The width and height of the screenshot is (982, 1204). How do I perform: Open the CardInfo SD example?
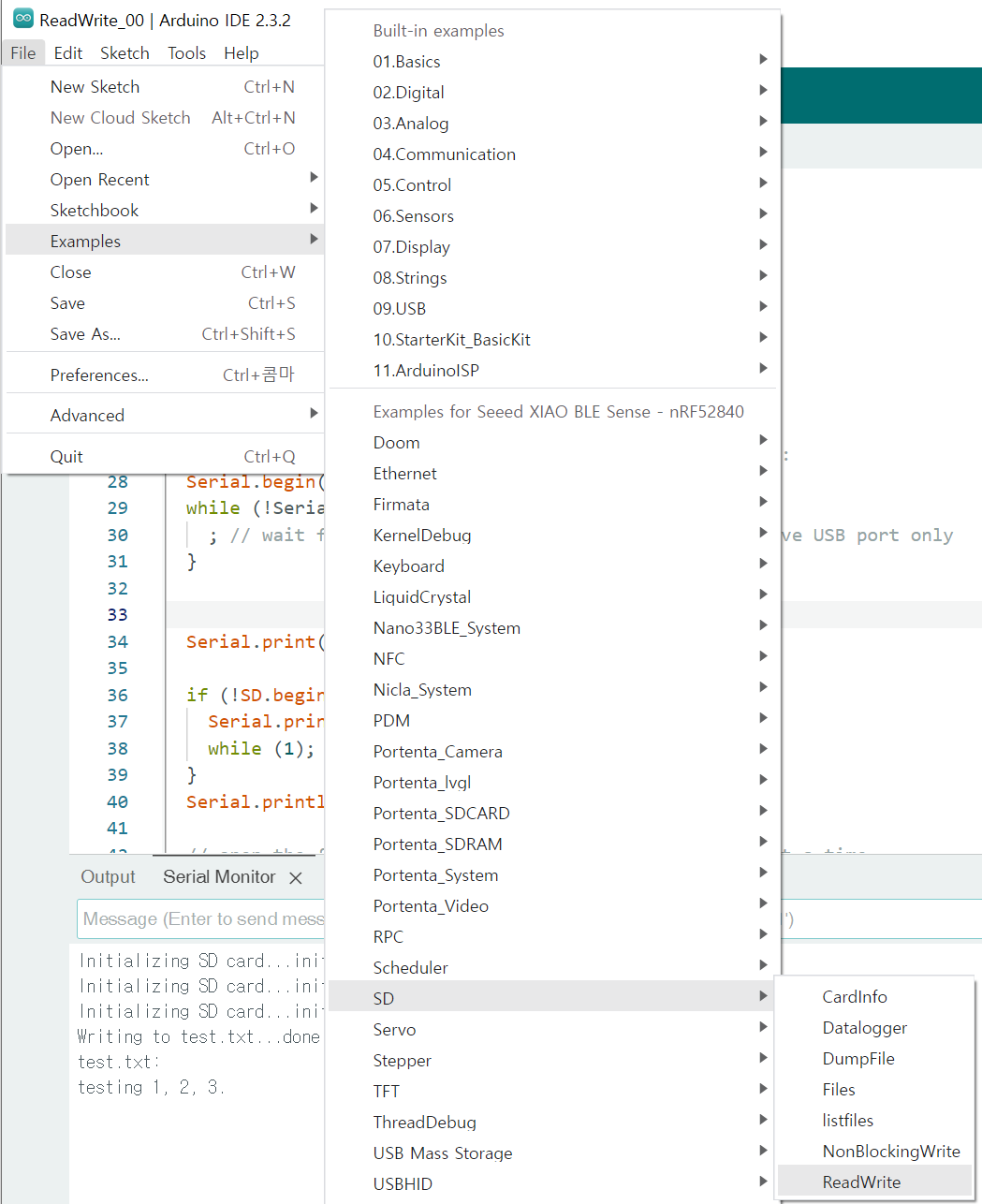(874, 997)
